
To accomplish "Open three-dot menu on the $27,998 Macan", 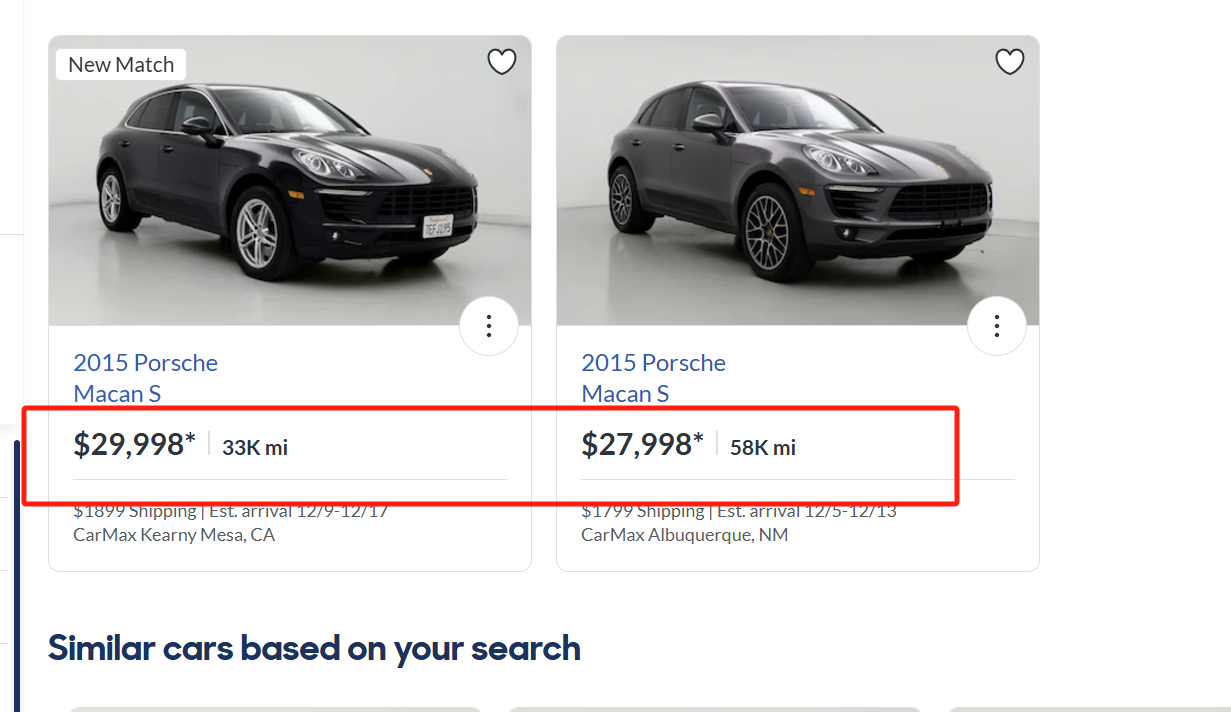I will [x=997, y=326].
